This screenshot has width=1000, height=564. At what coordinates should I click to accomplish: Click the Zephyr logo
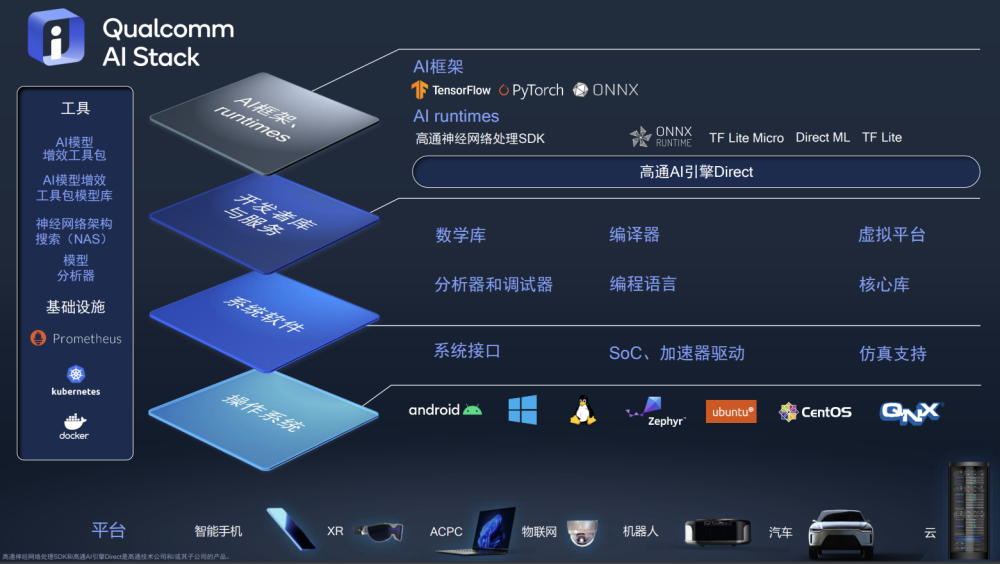pyautogui.click(x=656, y=412)
